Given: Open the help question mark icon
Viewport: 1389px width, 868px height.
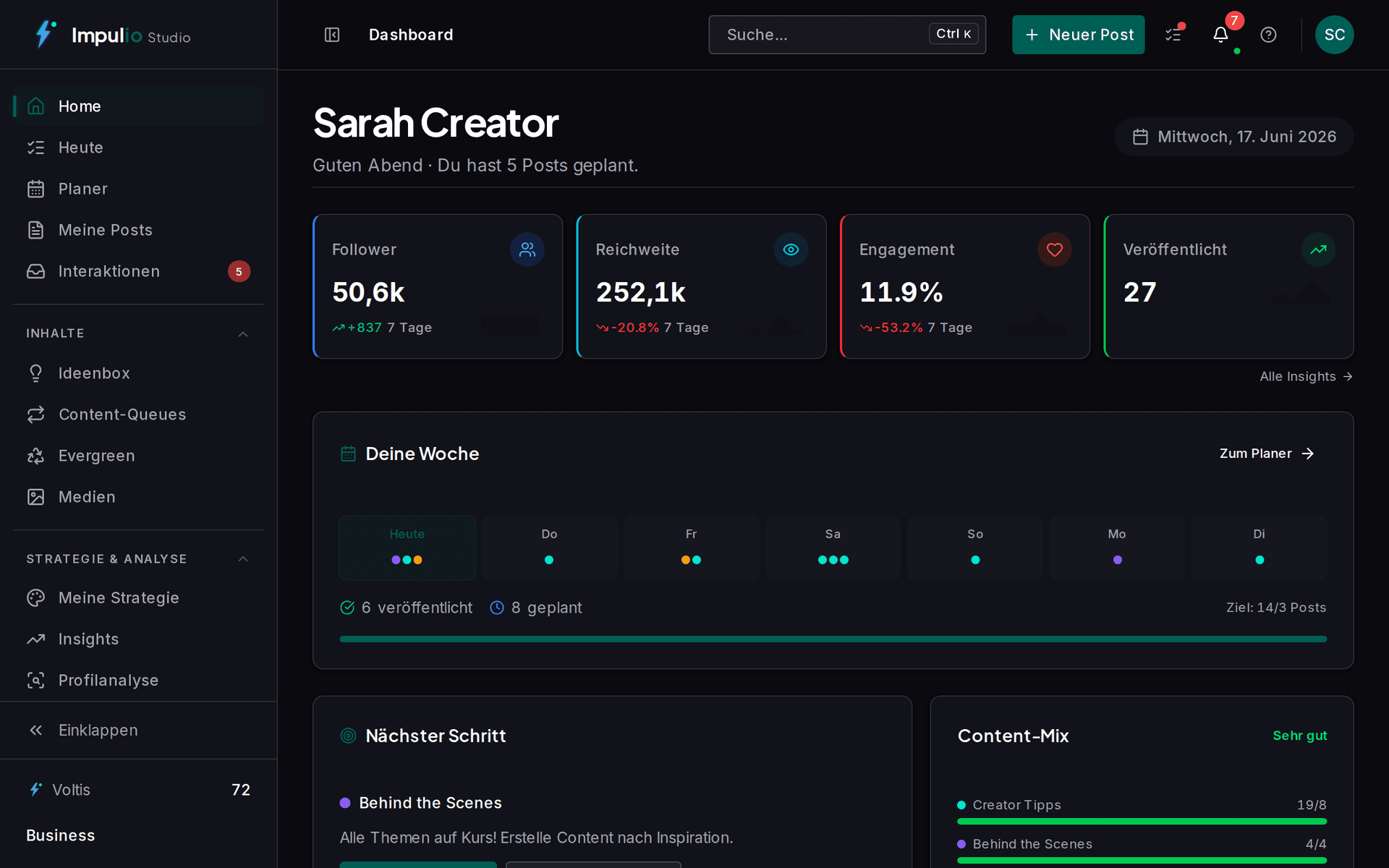Looking at the screenshot, I should click(x=1268, y=35).
